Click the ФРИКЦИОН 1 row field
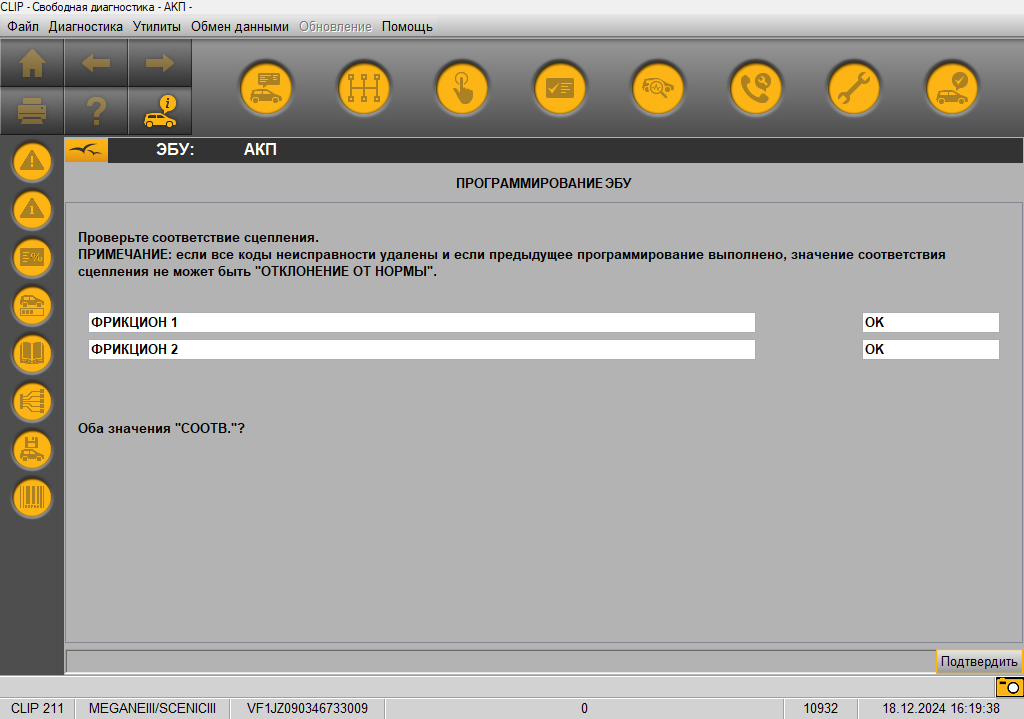Screen dimensions: 1024x719 pyautogui.click(x=421, y=322)
